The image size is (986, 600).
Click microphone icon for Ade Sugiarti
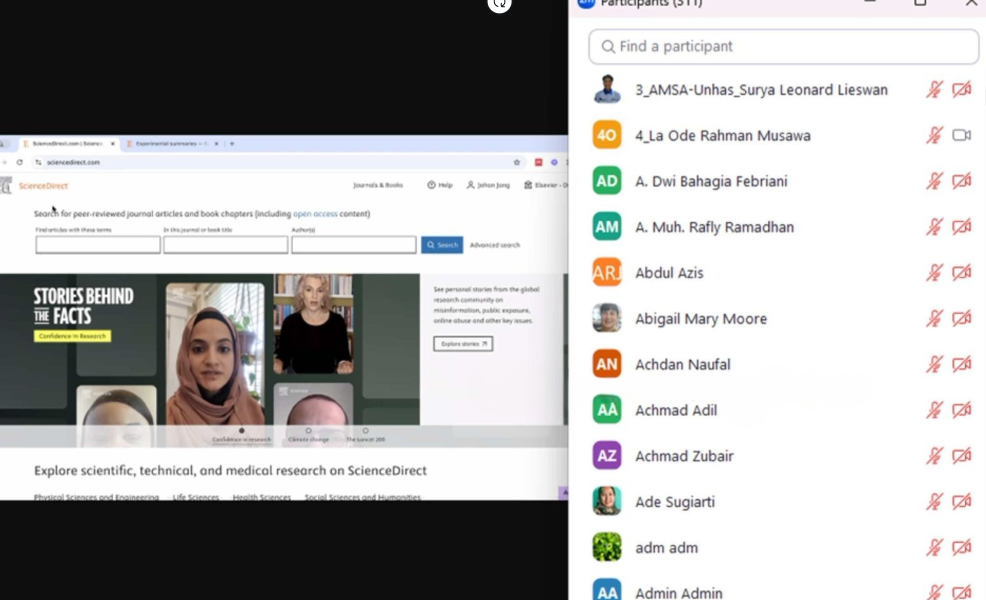[934, 502]
